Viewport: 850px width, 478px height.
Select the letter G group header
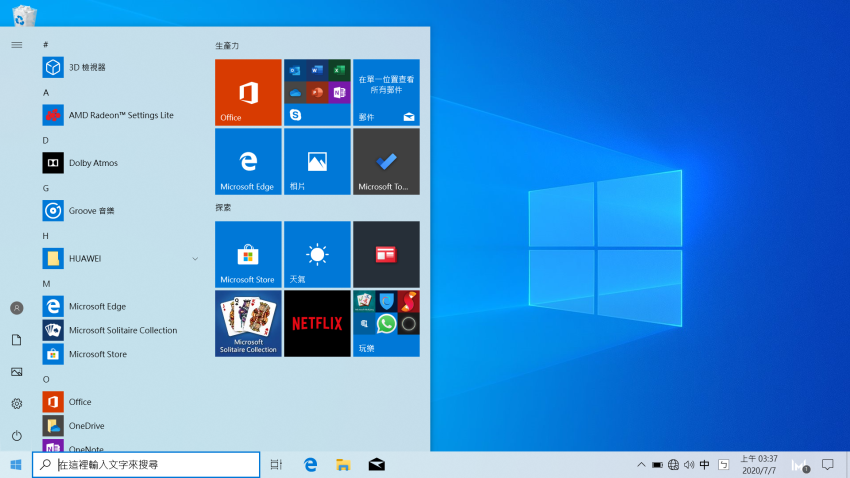pos(46,188)
